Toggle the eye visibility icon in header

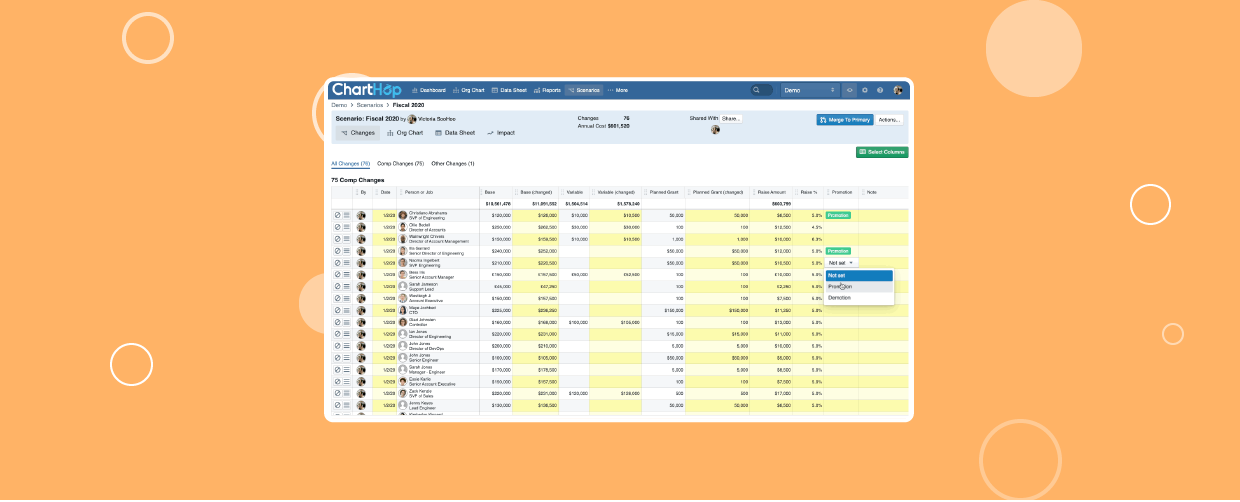pyautogui.click(x=850, y=90)
